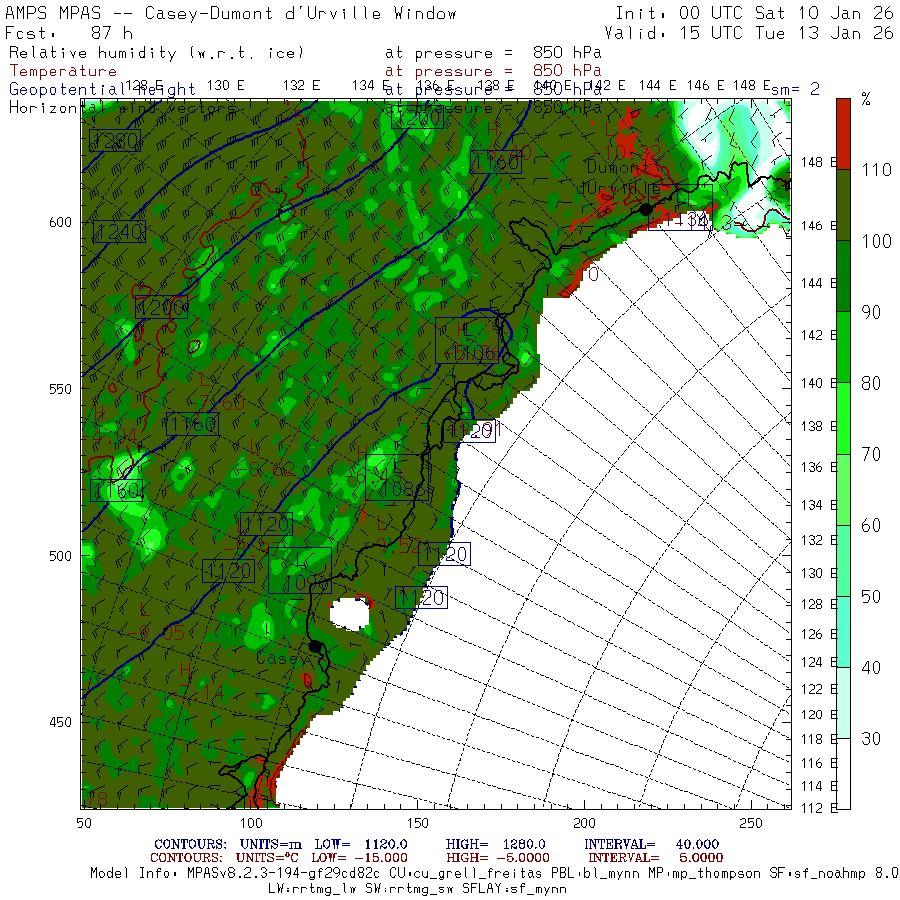The width and height of the screenshot is (900, 900).
Task: Click the red above-110% color bar segment
Action: 843,134
